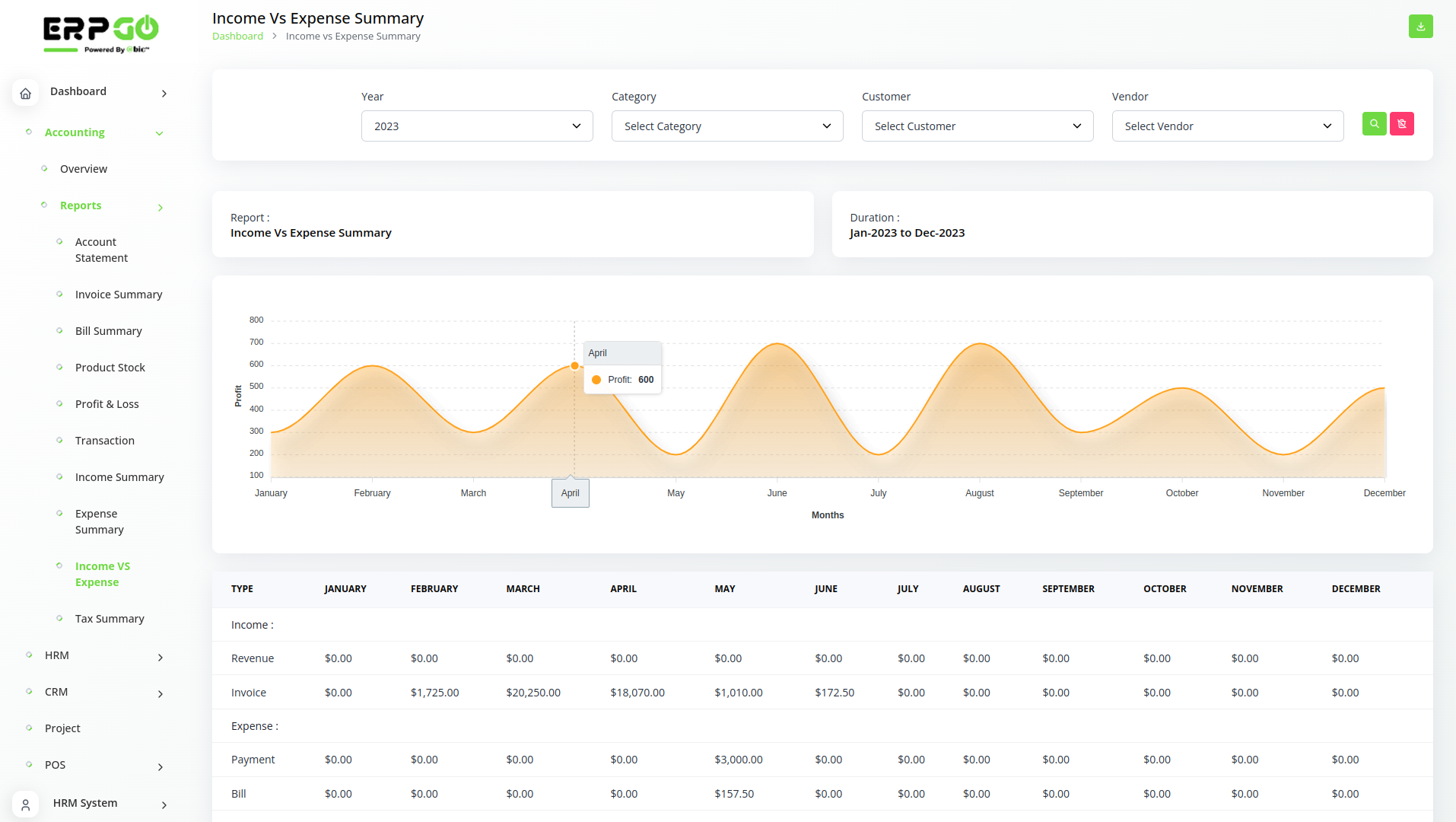Expand the CRM sidebar menu
The width and height of the screenshot is (1456, 822).
click(95, 693)
